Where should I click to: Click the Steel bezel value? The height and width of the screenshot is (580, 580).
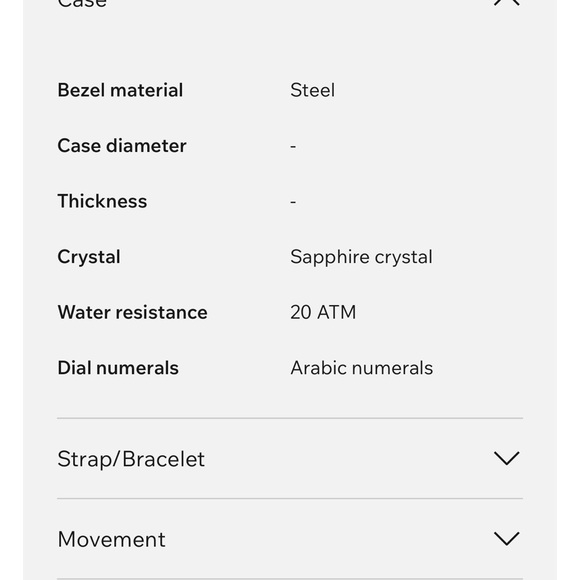(x=313, y=90)
